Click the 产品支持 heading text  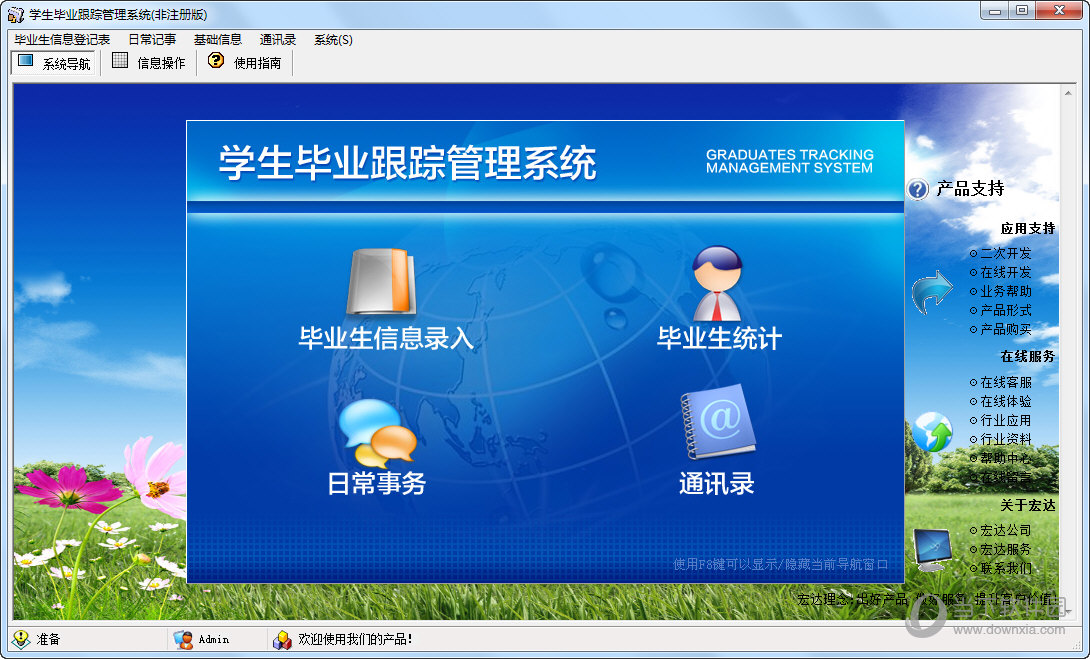[970, 188]
